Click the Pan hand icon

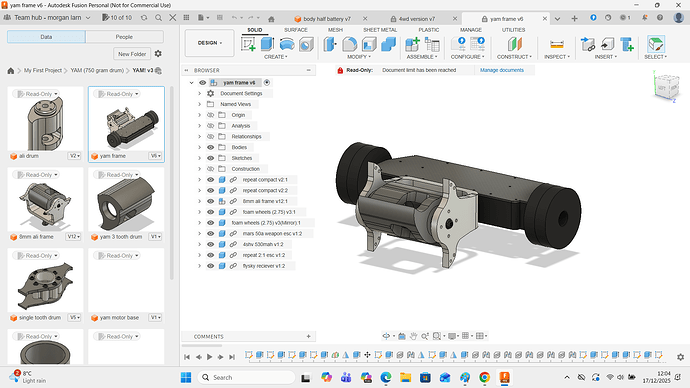click(413, 336)
